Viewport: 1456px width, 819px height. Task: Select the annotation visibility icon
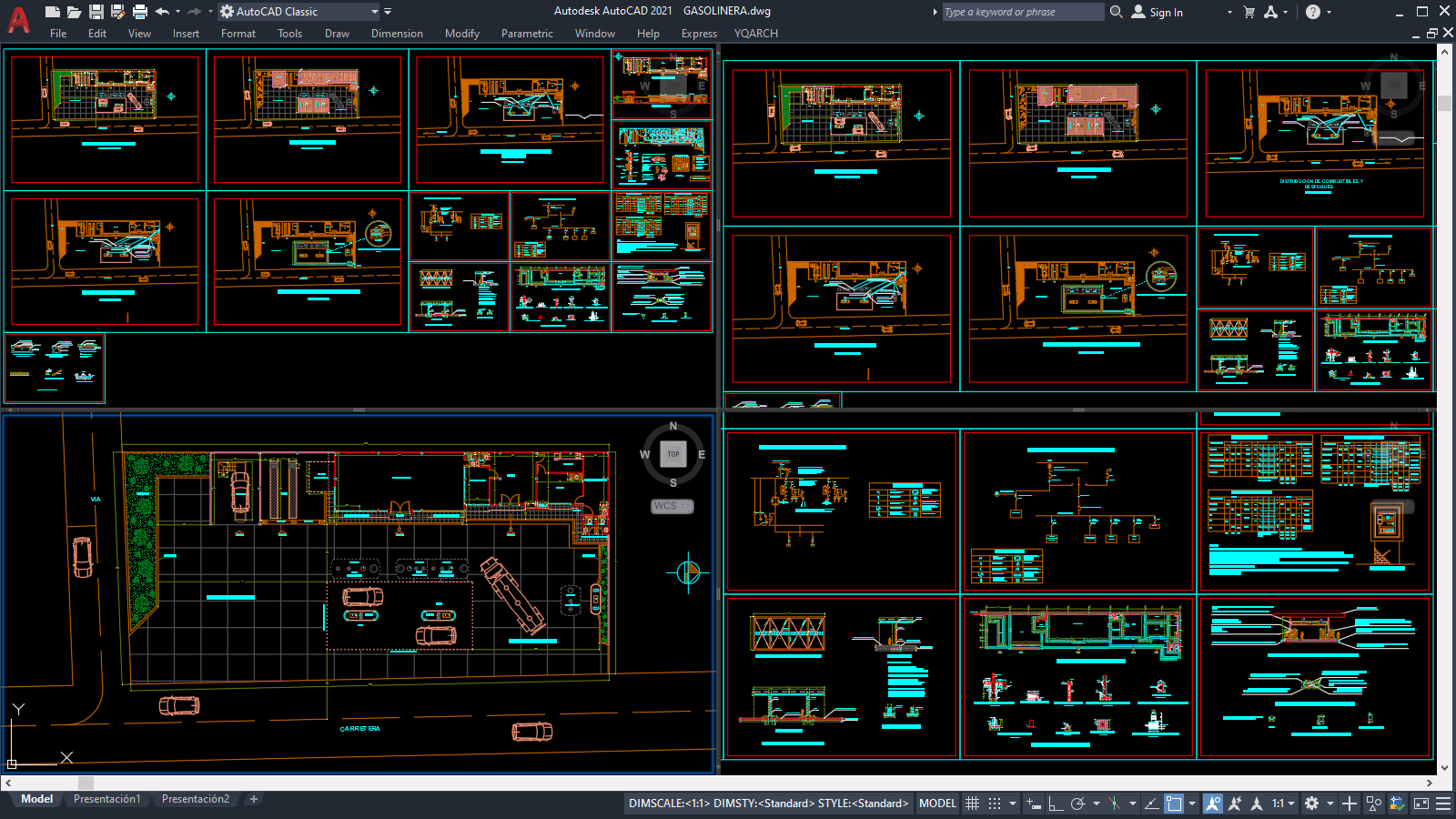click(1214, 804)
